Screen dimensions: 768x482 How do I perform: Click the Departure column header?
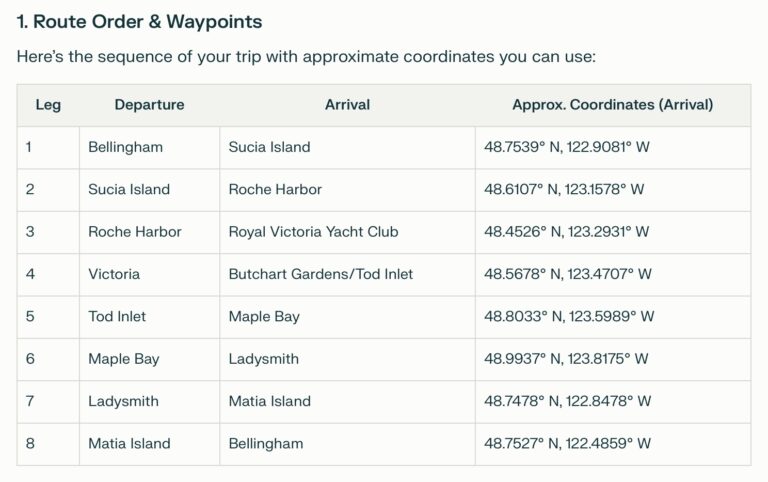pyautogui.click(x=149, y=105)
